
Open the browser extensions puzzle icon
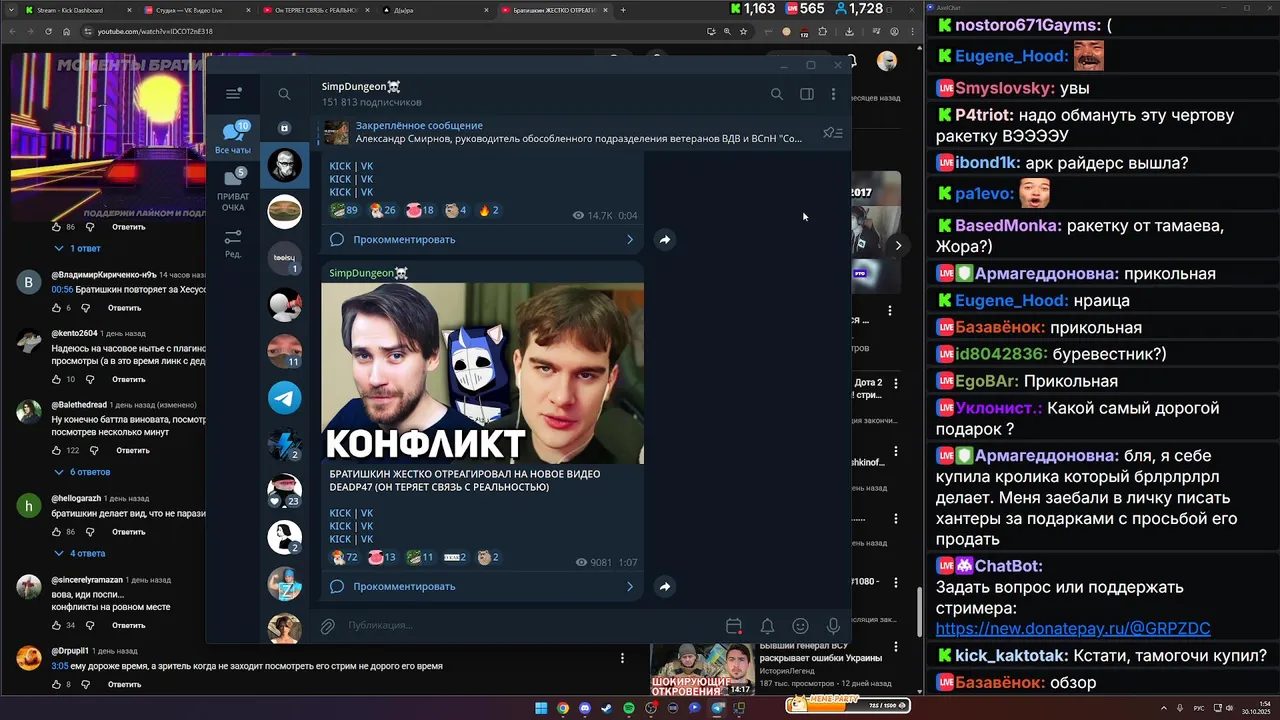tap(823, 31)
